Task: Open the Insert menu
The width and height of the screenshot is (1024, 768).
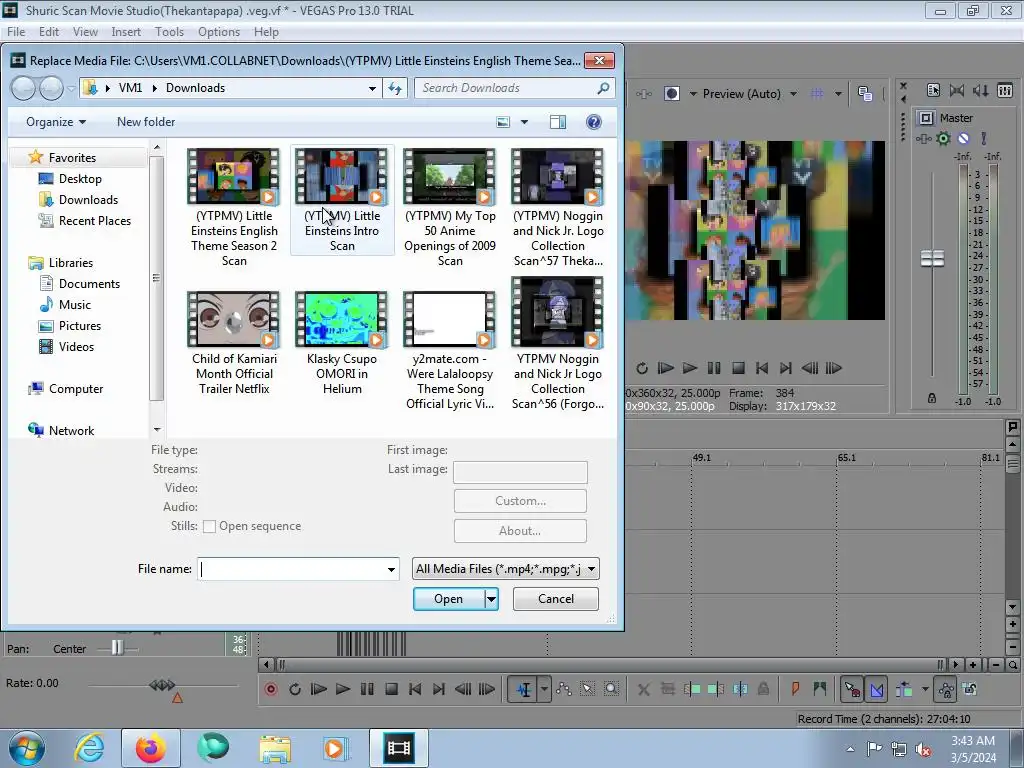Action: pyautogui.click(x=125, y=32)
